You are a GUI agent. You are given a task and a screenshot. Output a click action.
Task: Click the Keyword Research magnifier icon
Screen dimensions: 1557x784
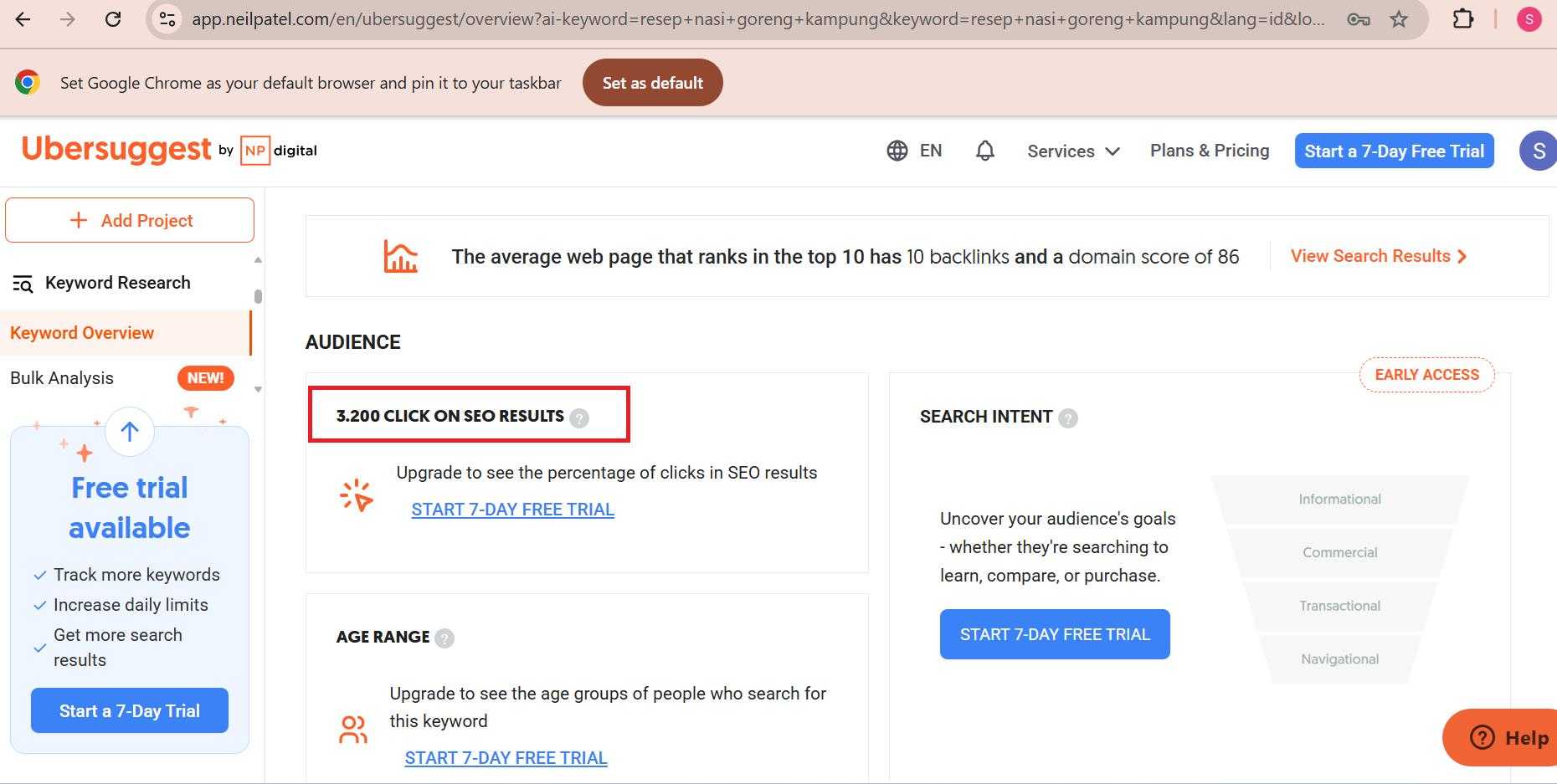pyautogui.click(x=23, y=283)
